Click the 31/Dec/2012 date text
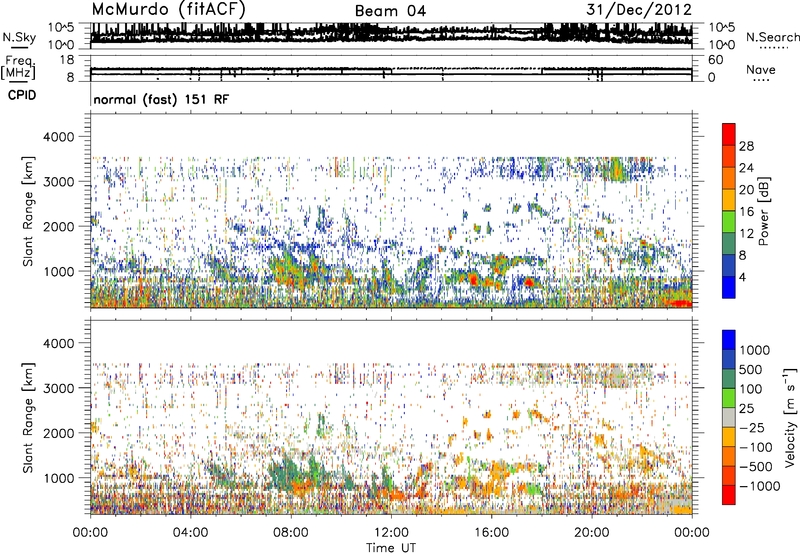This screenshot has height=554, width=800. 639,9
